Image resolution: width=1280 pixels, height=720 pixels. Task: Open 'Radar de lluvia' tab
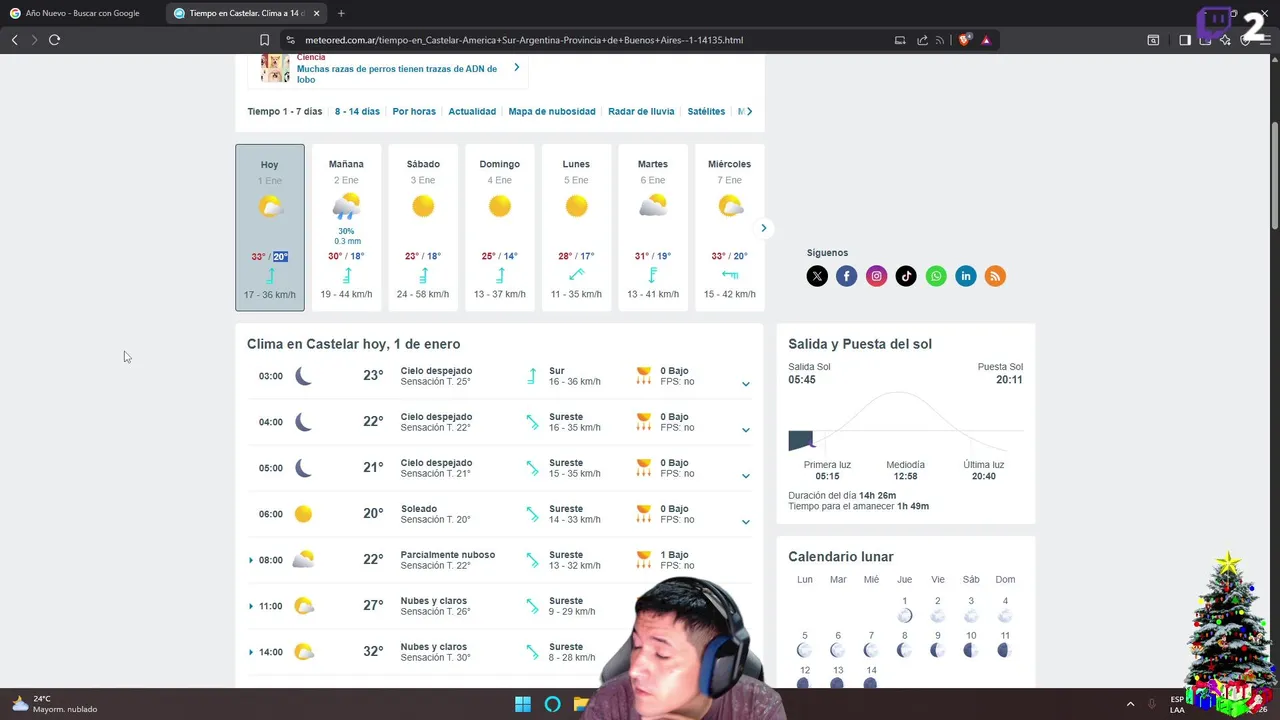(x=641, y=111)
